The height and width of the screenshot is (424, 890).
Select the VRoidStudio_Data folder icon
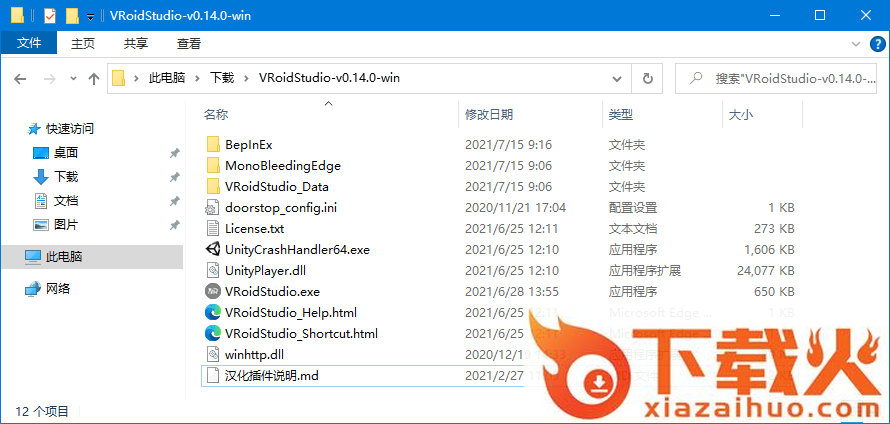coord(213,186)
